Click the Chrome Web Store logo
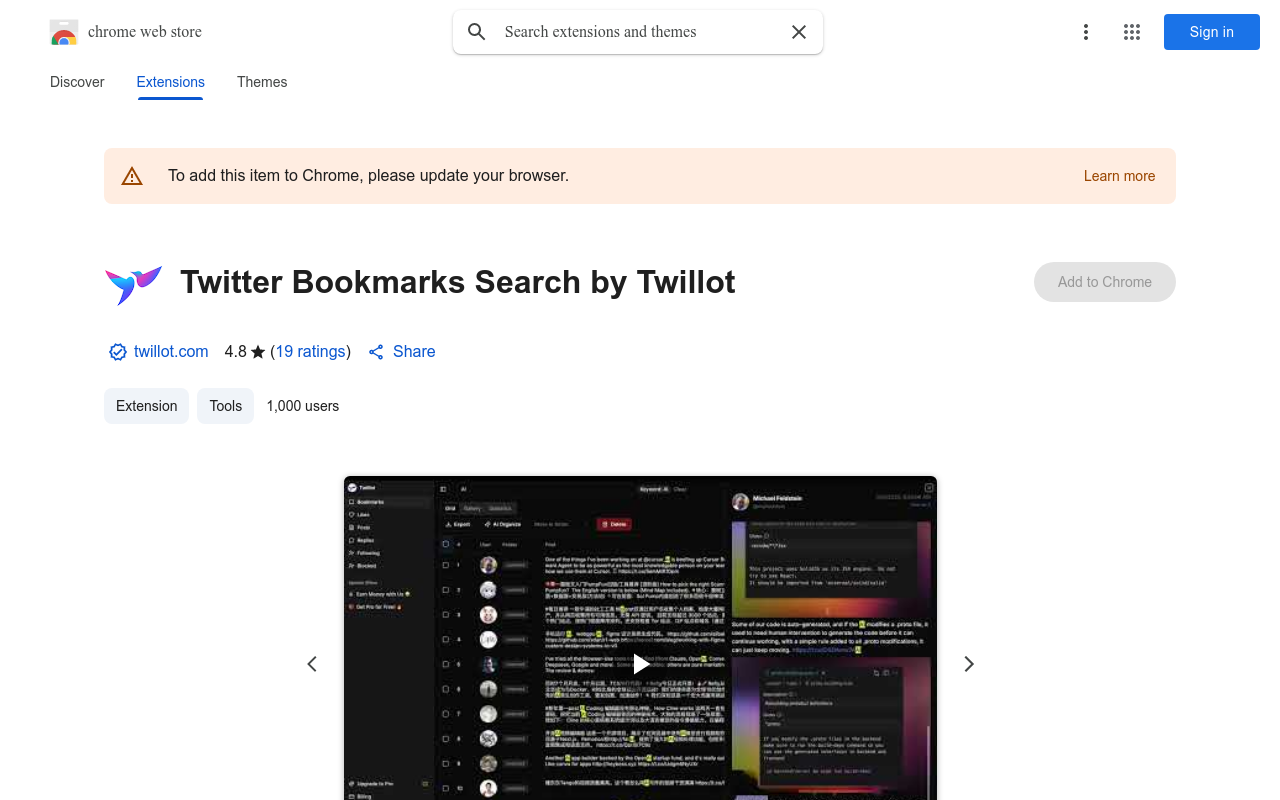The image size is (1280, 800). tap(64, 32)
